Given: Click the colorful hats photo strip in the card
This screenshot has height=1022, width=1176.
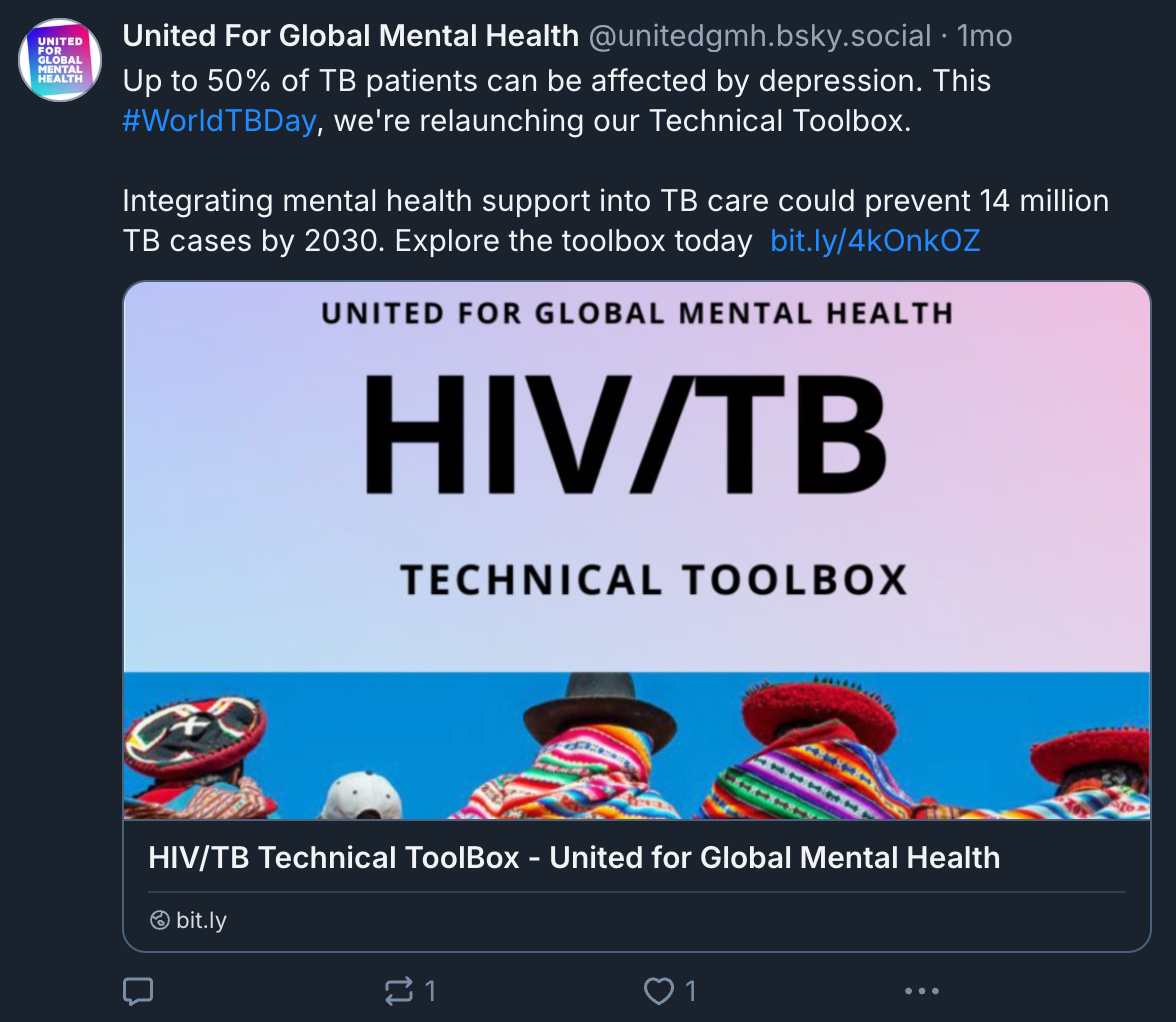Looking at the screenshot, I should [x=637, y=745].
